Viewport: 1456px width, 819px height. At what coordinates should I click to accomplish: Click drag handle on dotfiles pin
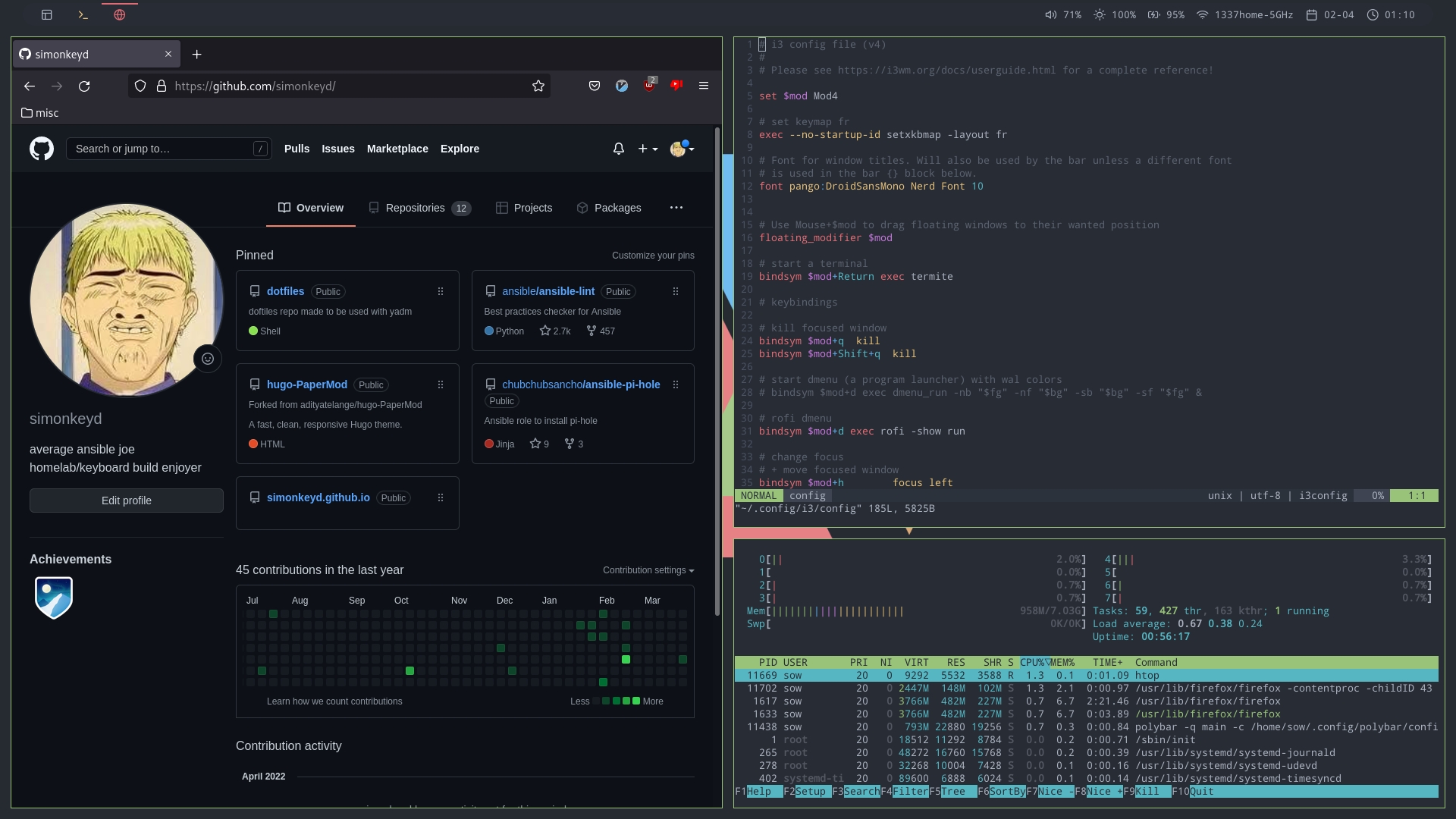(x=441, y=292)
